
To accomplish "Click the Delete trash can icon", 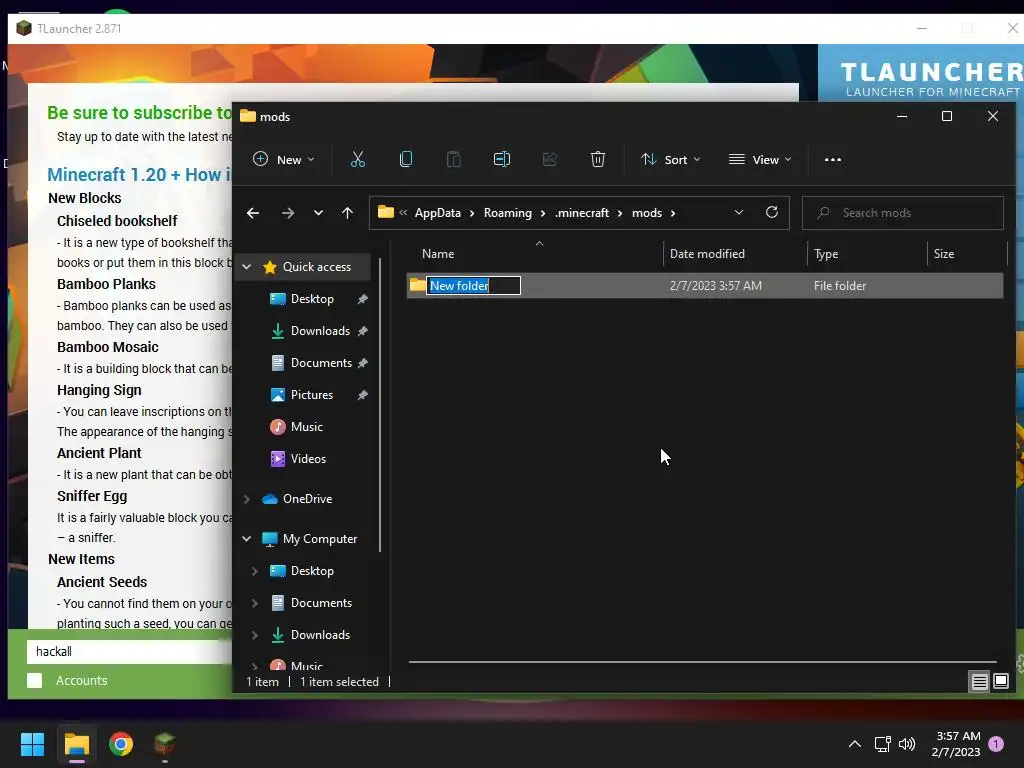I will [598, 159].
